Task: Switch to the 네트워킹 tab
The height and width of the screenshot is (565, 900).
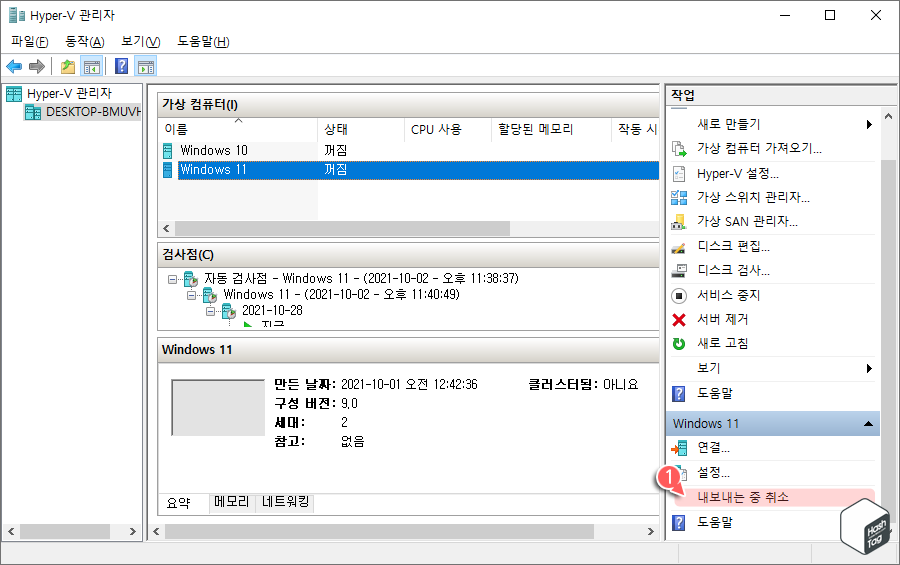Action: [x=285, y=502]
